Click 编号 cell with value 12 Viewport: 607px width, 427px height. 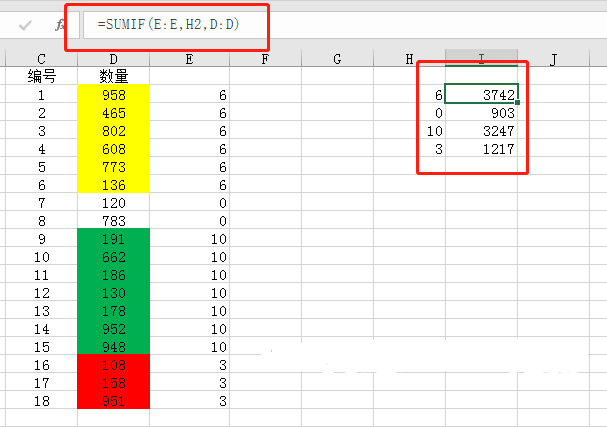click(41, 292)
